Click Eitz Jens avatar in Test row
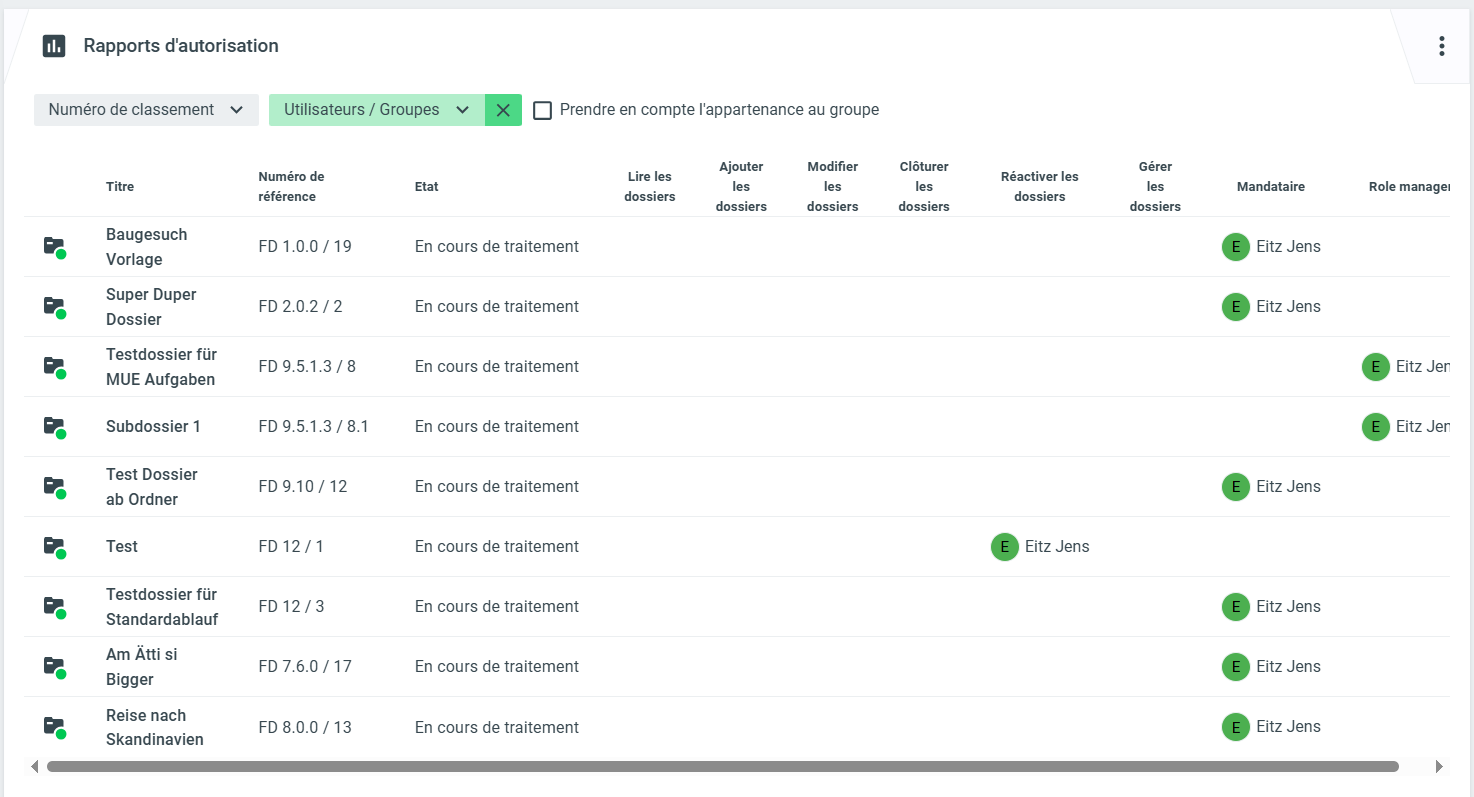The height and width of the screenshot is (797, 1474). point(1004,546)
